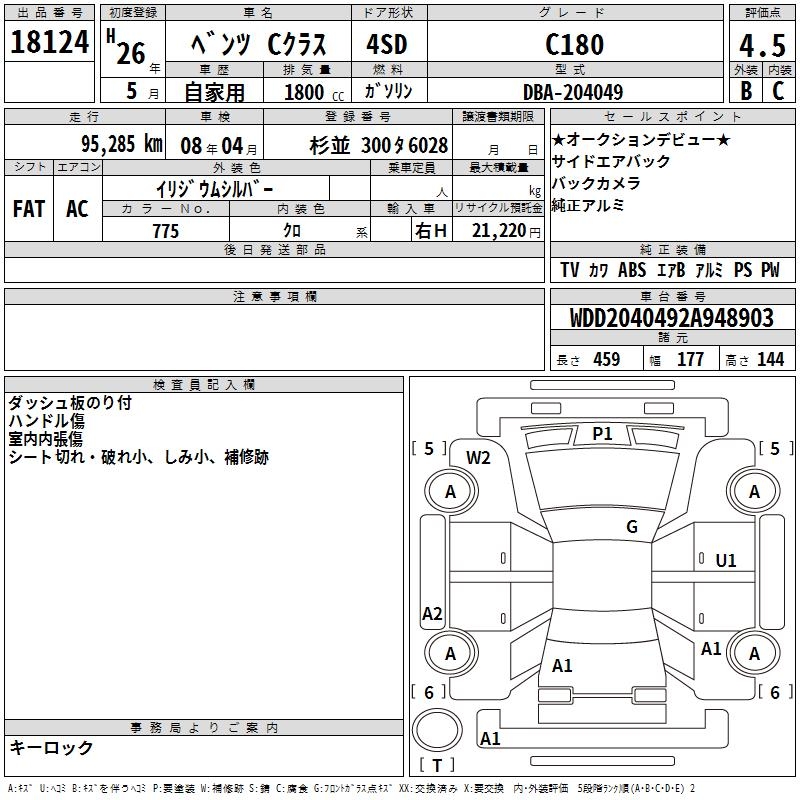Select G windshield chip mark
The width and height of the screenshot is (800, 800).
(632, 526)
